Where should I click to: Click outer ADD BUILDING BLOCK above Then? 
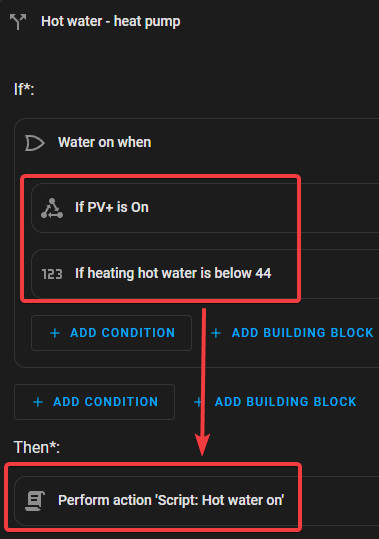pyautogui.click(x=275, y=402)
